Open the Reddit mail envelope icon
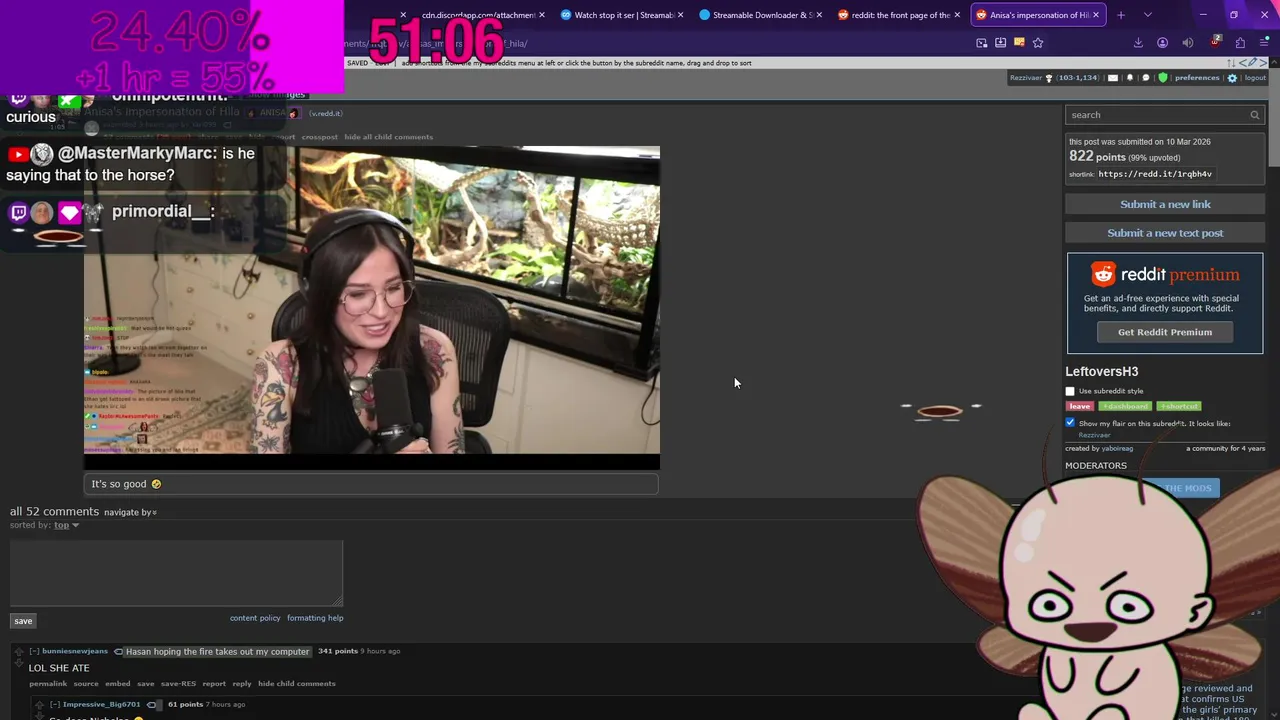 click(1112, 78)
